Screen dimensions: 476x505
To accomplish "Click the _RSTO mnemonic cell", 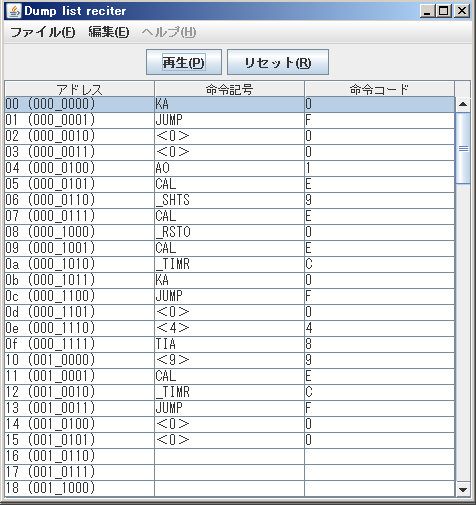I will click(229, 232).
